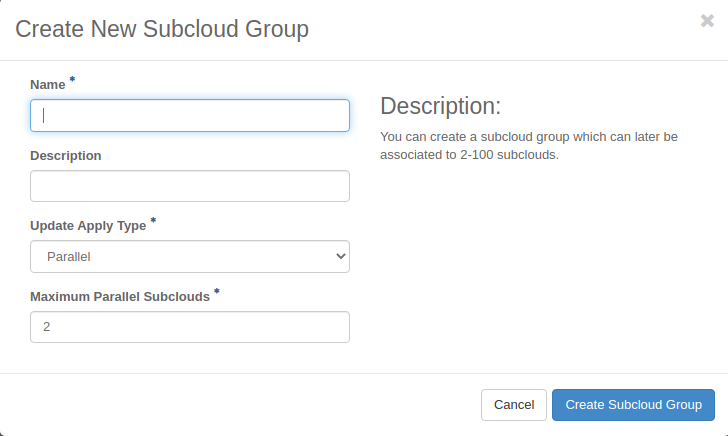Viewport: 728px width, 436px height.
Task: Focus the Description text box
Action: click(x=190, y=186)
